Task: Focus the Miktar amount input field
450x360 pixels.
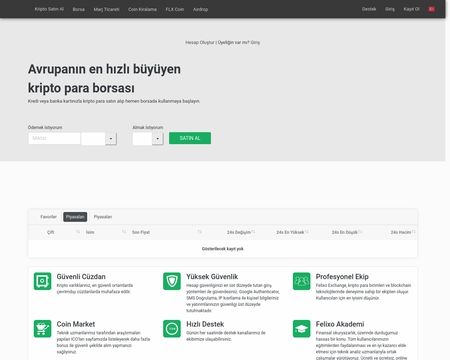Action: pyautogui.click(x=54, y=138)
